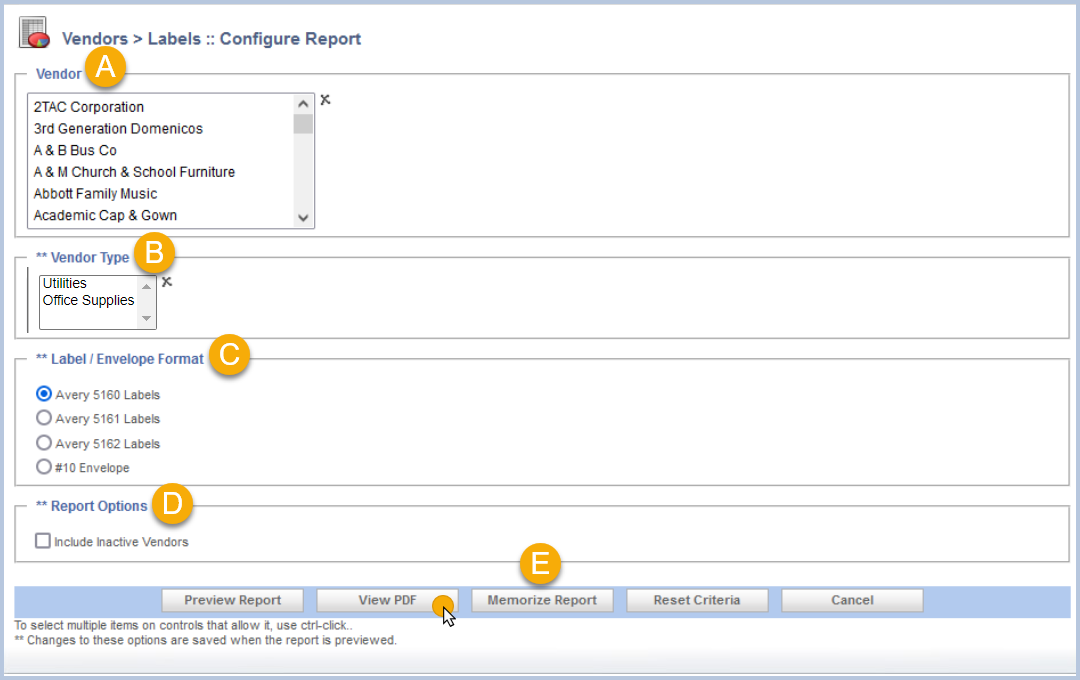1080x680 pixels.
Task: Click the Vendor list scrollbar thumb
Action: [303, 124]
